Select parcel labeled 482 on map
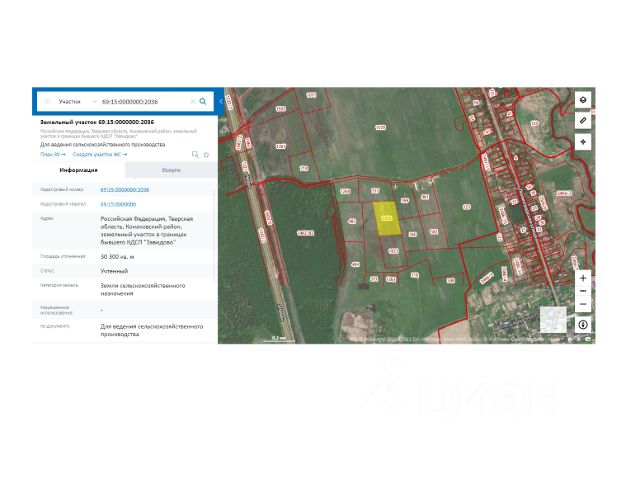The width and height of the screenshot is (640, 480). 352,221
